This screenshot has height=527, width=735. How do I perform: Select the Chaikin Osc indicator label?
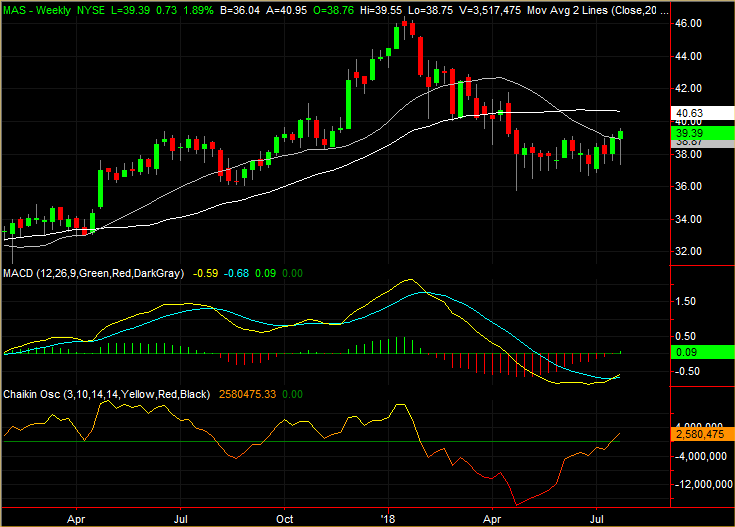[106, 395]
